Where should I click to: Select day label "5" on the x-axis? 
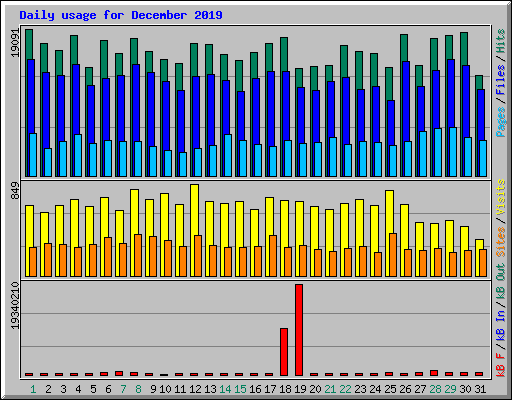coord(93,389)
